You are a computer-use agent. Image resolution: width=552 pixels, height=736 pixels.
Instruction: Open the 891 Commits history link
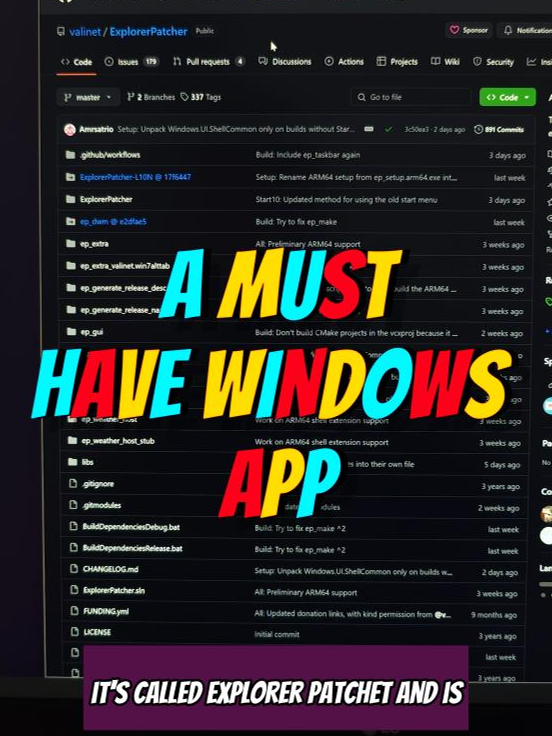pos(499,130)
